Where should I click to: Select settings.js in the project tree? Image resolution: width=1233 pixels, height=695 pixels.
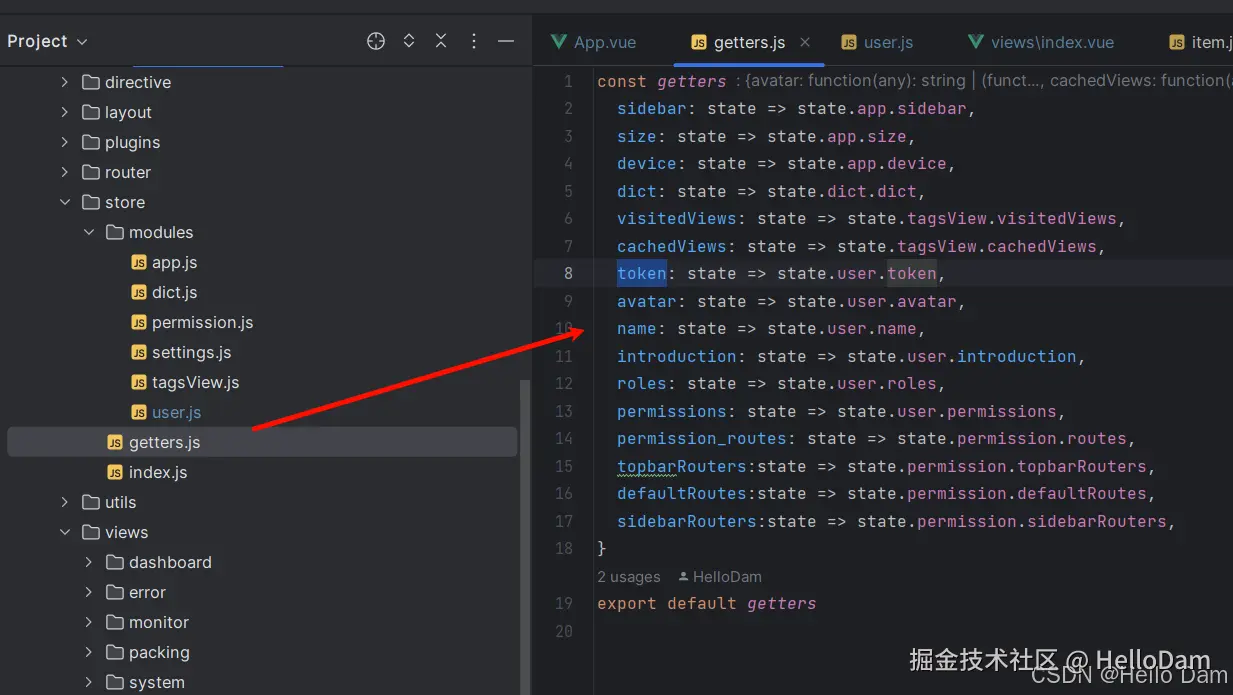click(x=191, y=352)
